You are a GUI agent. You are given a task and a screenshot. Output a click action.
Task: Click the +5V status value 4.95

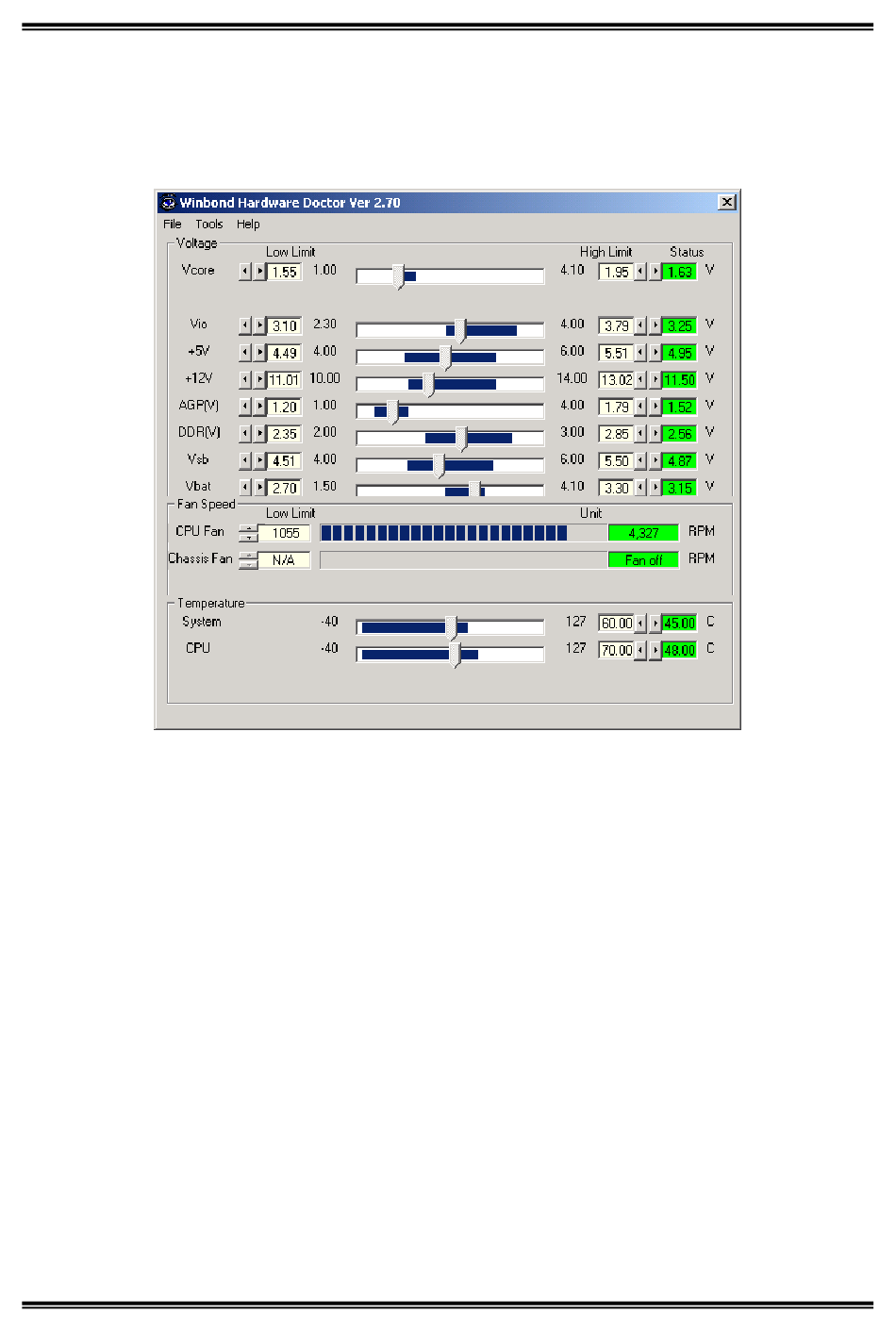pos(679,353)
